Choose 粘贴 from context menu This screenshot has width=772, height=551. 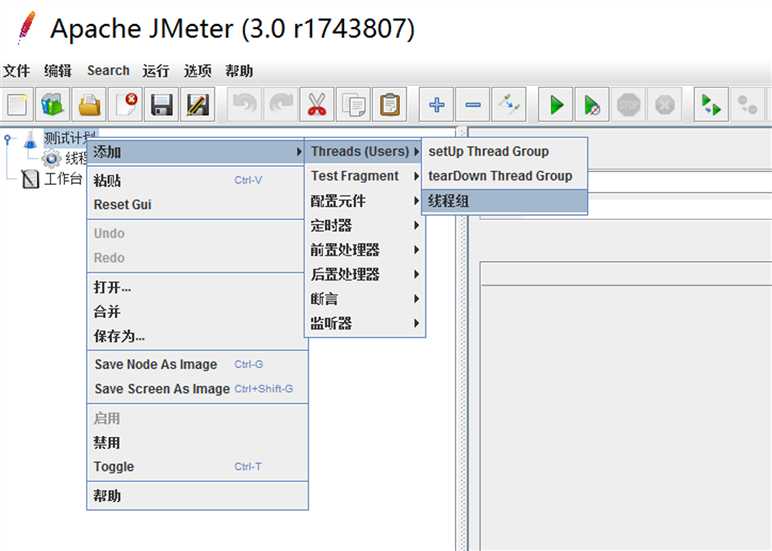coord(197,180)
